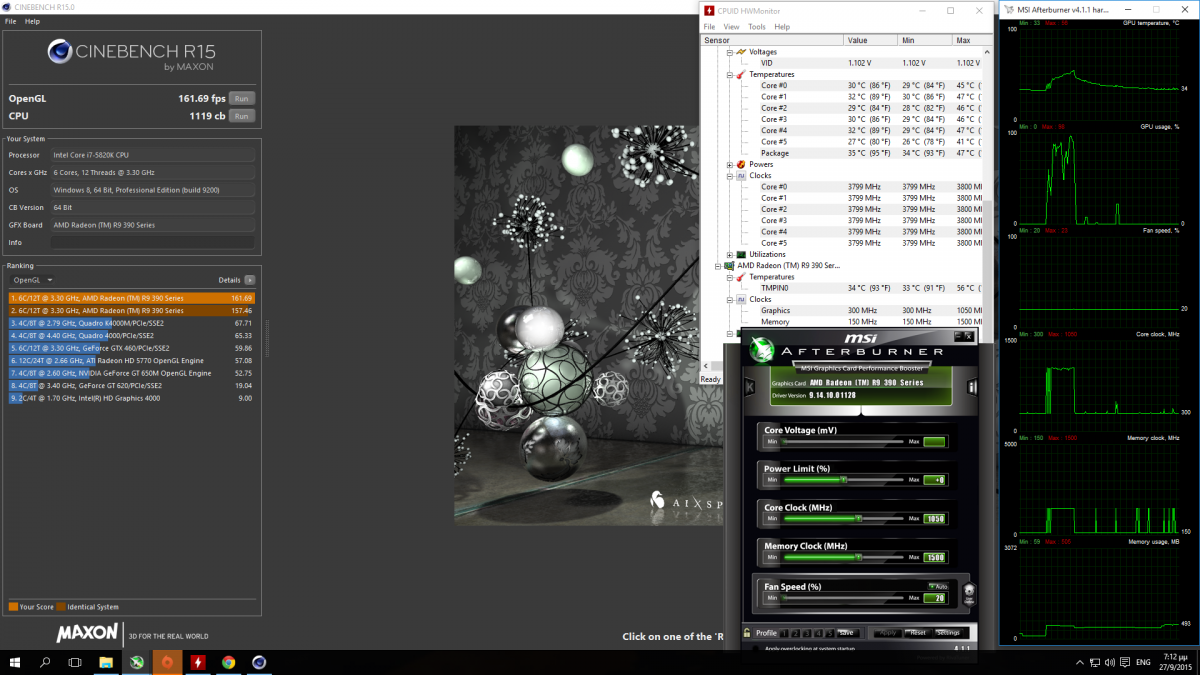1200x675 pixels.
Task: Open the Help menu in Cinebench
Action: coord(33,21)
